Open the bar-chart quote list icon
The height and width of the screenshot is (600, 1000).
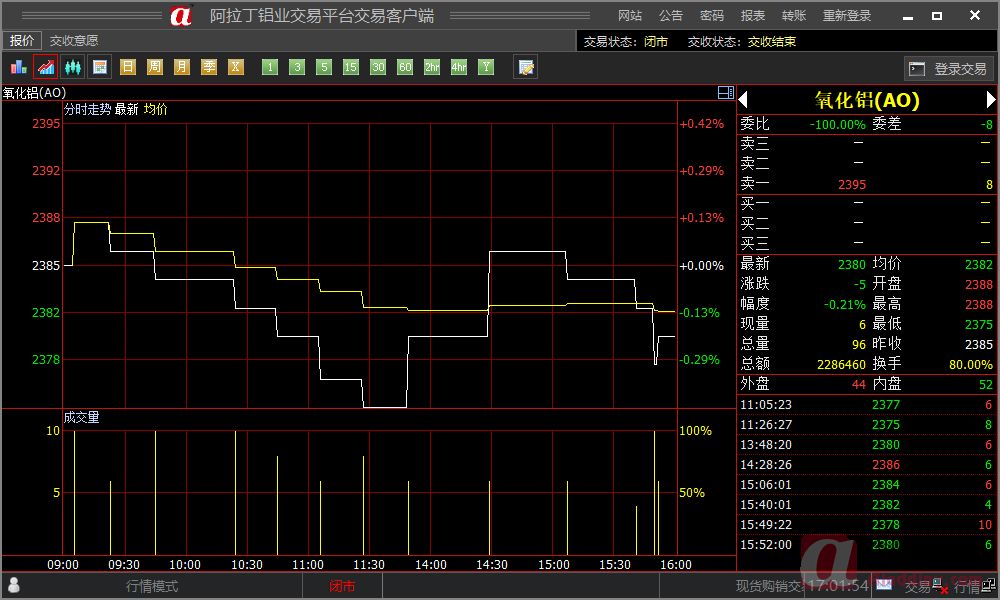[x=18, y=67]
